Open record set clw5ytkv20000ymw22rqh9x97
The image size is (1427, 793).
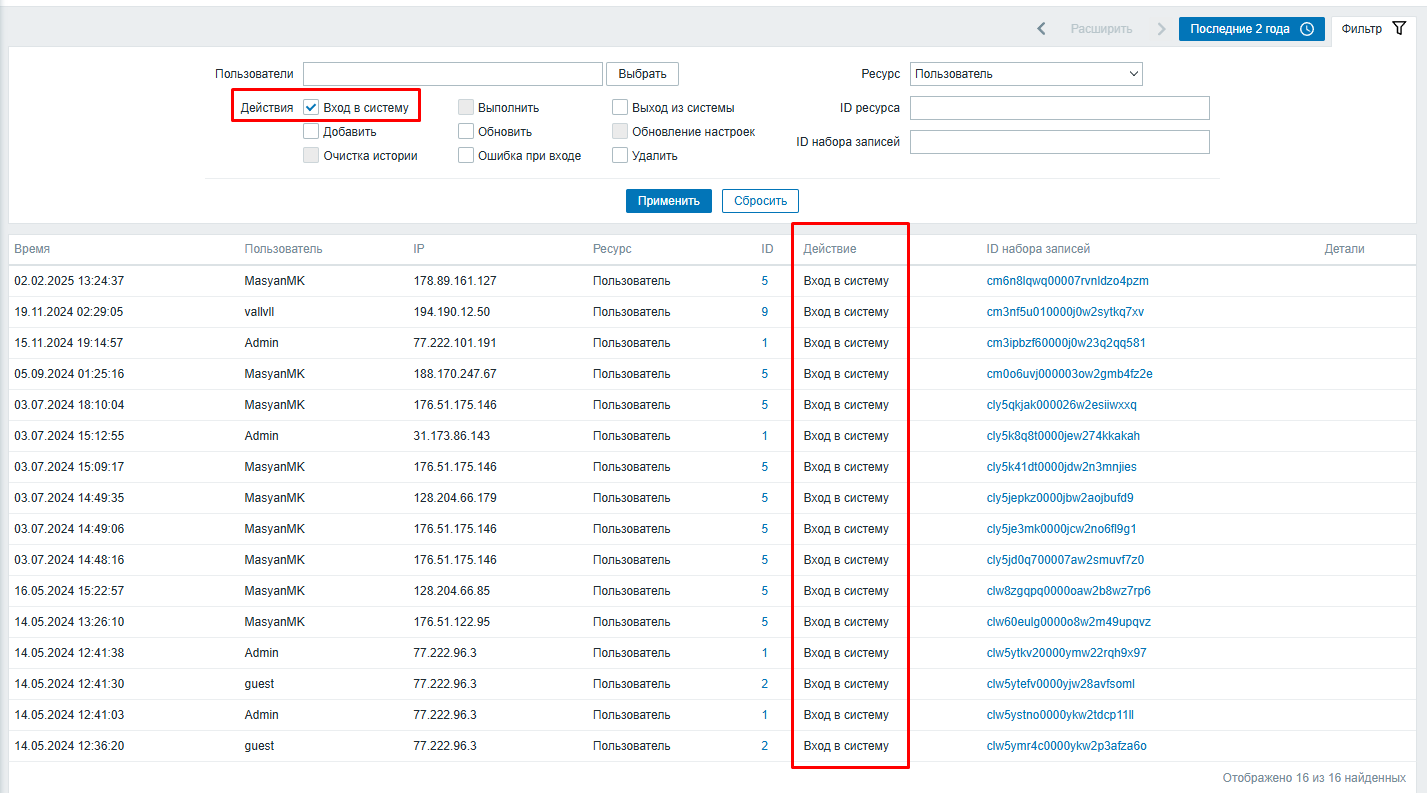[1066, 653]
